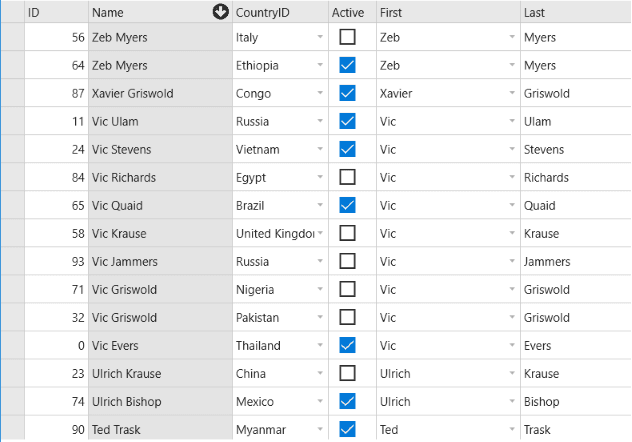Uncheck Active for Ted Trask
The height and width of the screenshot is (442, 632).
(347, 429)
